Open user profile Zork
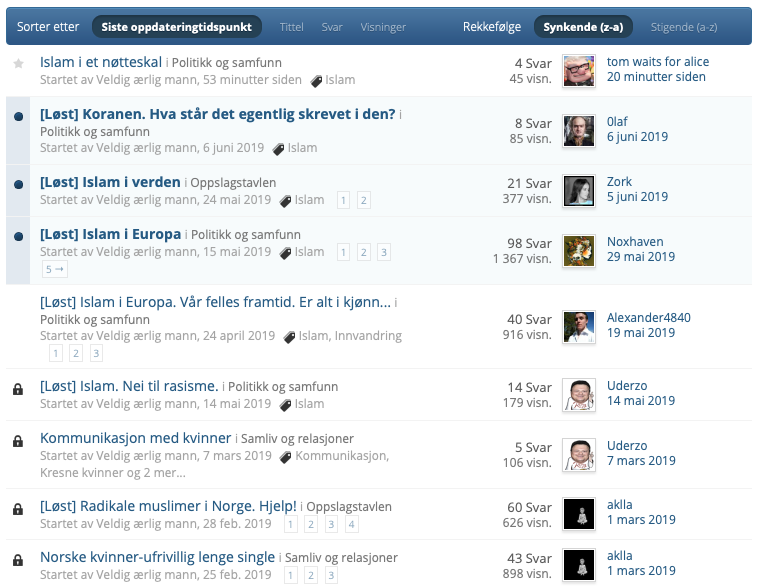 620,181
